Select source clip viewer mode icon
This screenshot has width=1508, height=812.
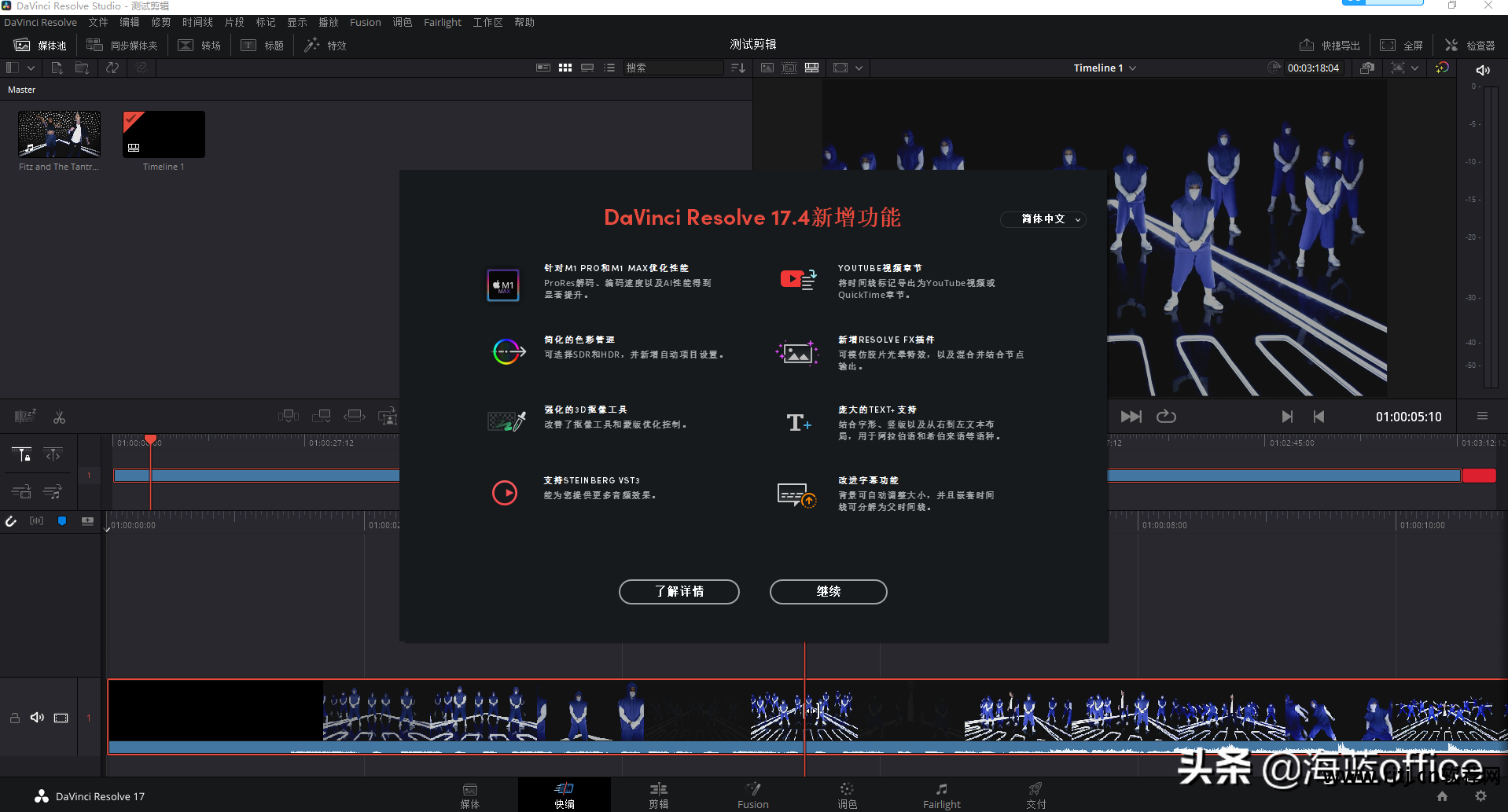(x=767, y=68)
